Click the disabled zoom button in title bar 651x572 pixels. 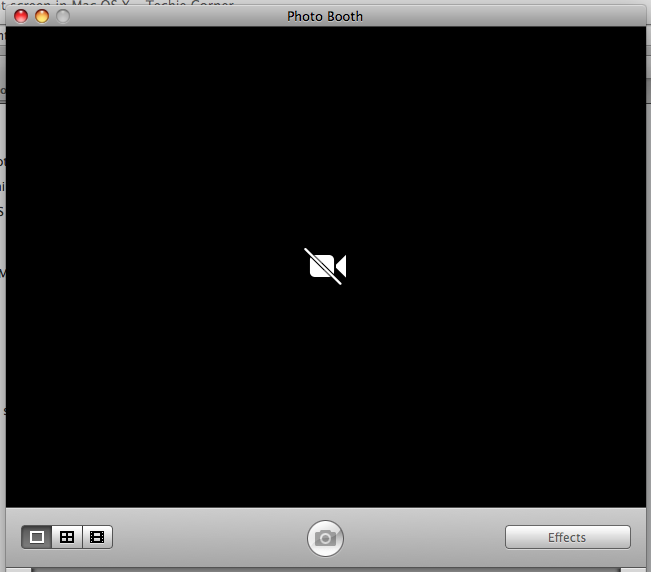tap(63, 16)
